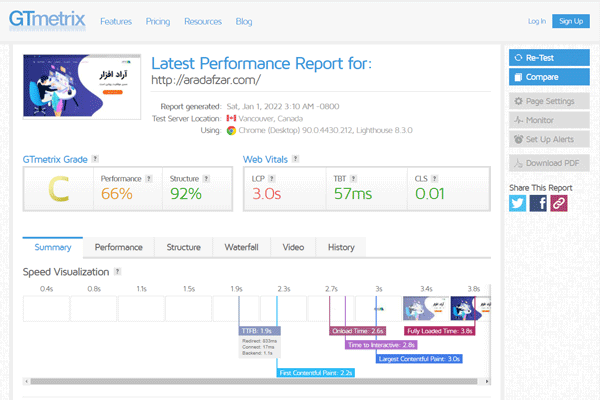This screenshot has width=600, height=400.
Task: Open the Structure tab
Action: tap(183, 247)
